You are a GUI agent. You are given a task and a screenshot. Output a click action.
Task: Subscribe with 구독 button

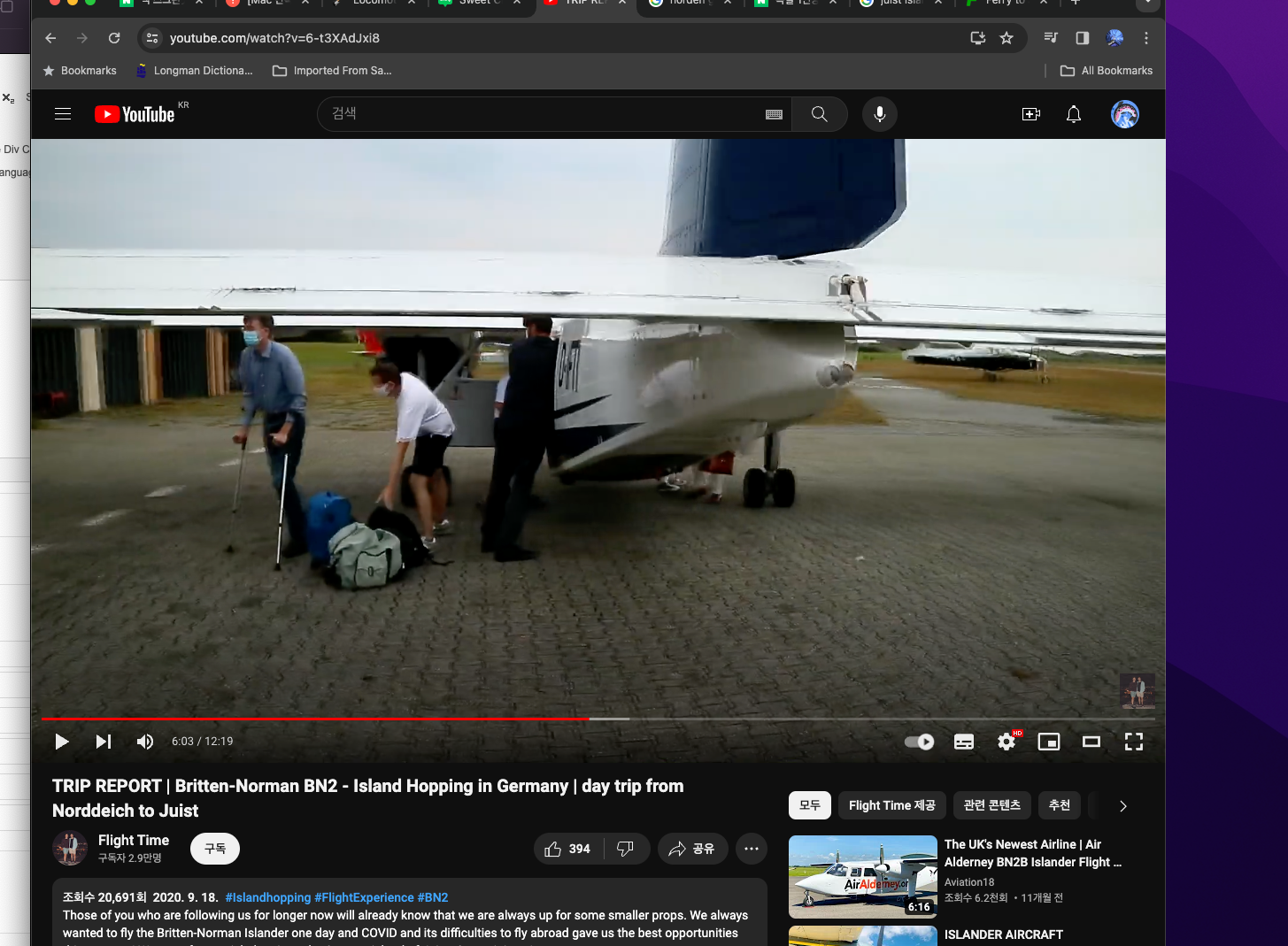[215, 849]
